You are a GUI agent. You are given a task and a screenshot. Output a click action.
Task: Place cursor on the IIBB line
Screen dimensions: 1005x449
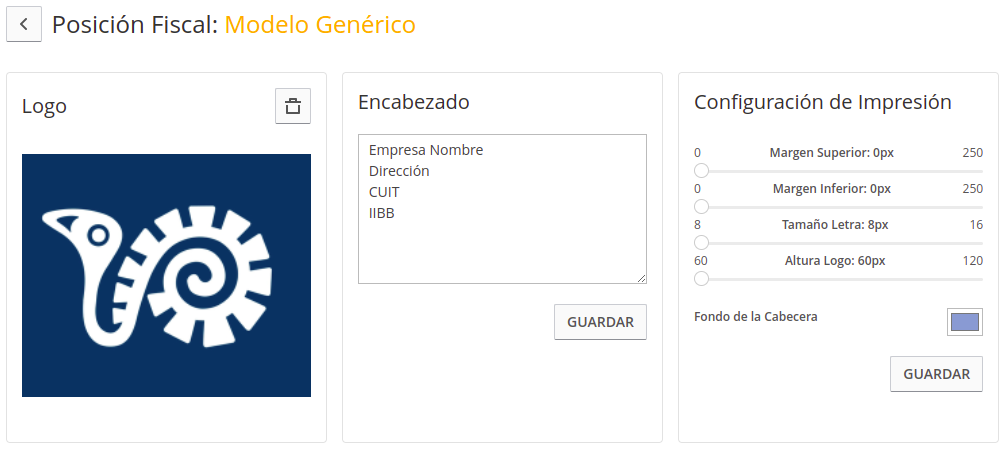tap(382, 214)
